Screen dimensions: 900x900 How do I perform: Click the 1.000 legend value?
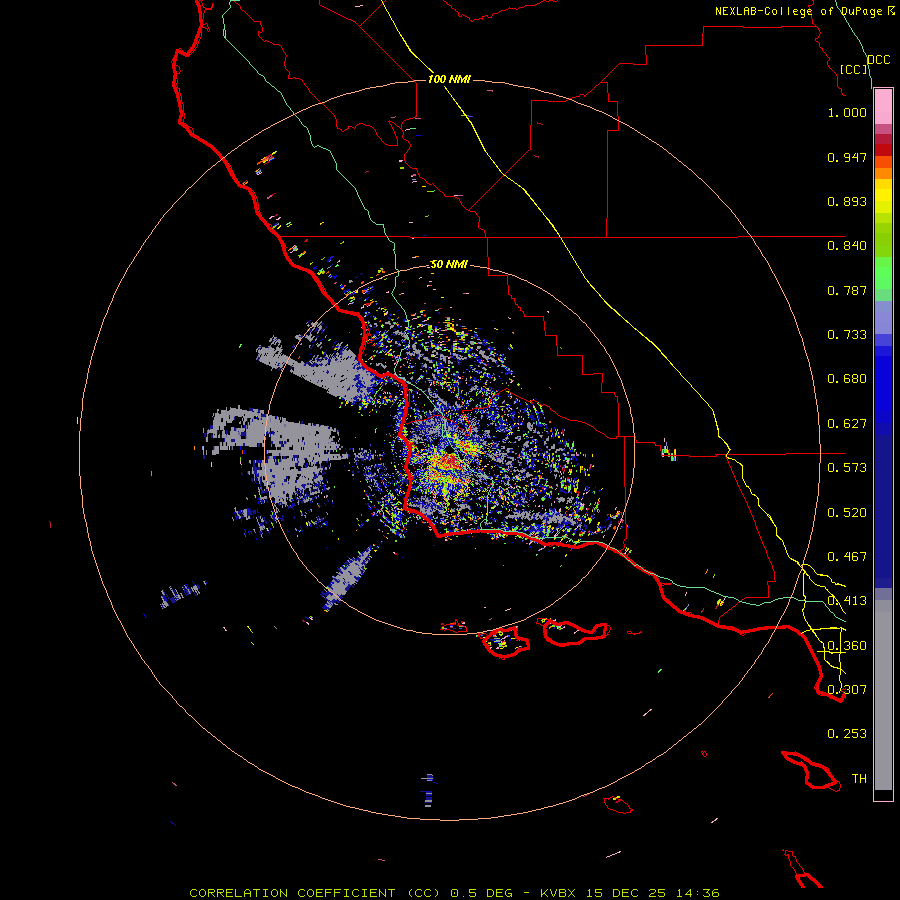tap(847, 112)
